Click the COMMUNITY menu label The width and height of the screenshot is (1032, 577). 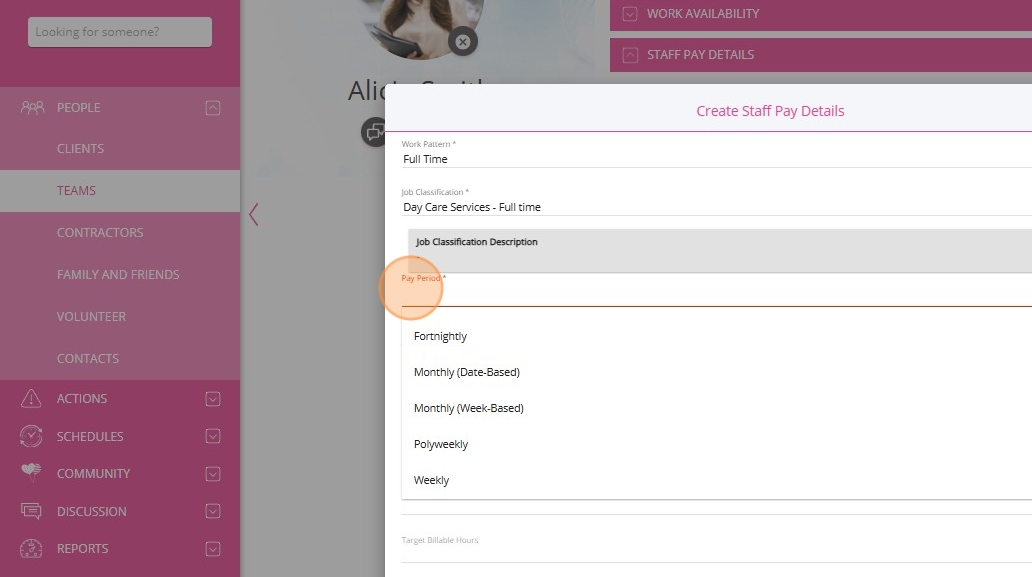pyautogui.click(x=93, y=474)
